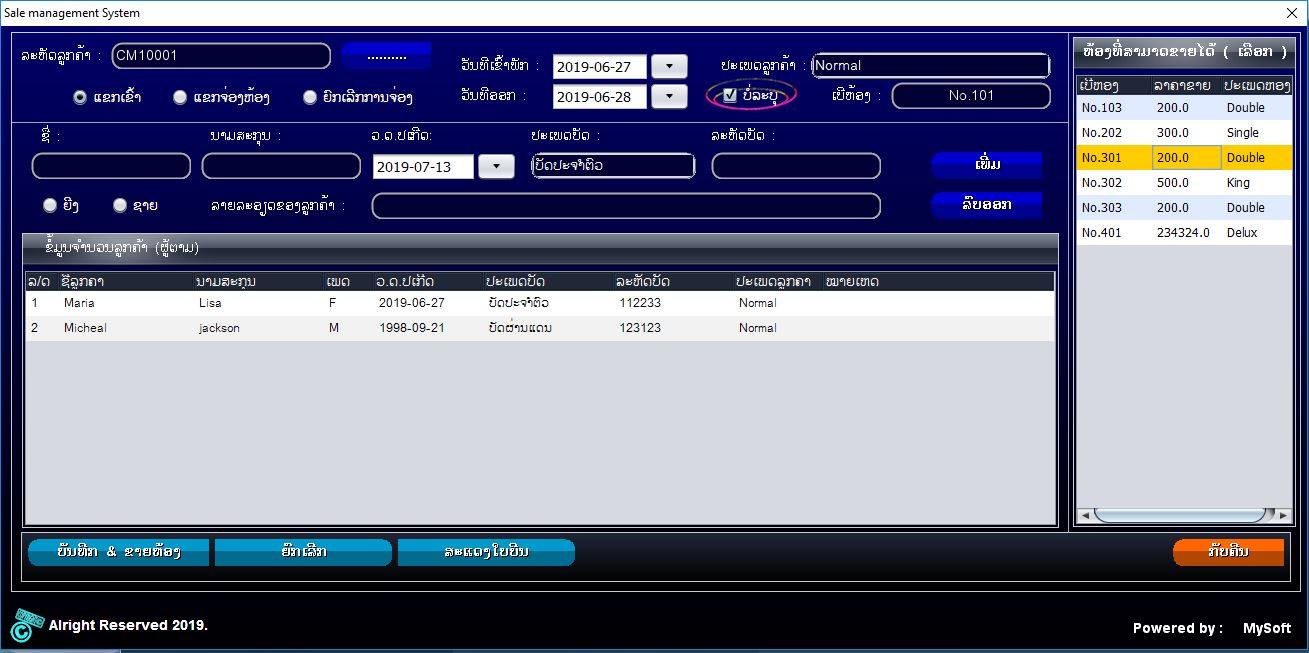Image resolution: width=1309 pixels, height=653 pixels.
Task: Select room No.302 King in list
Action: [x=1184, y=183]
